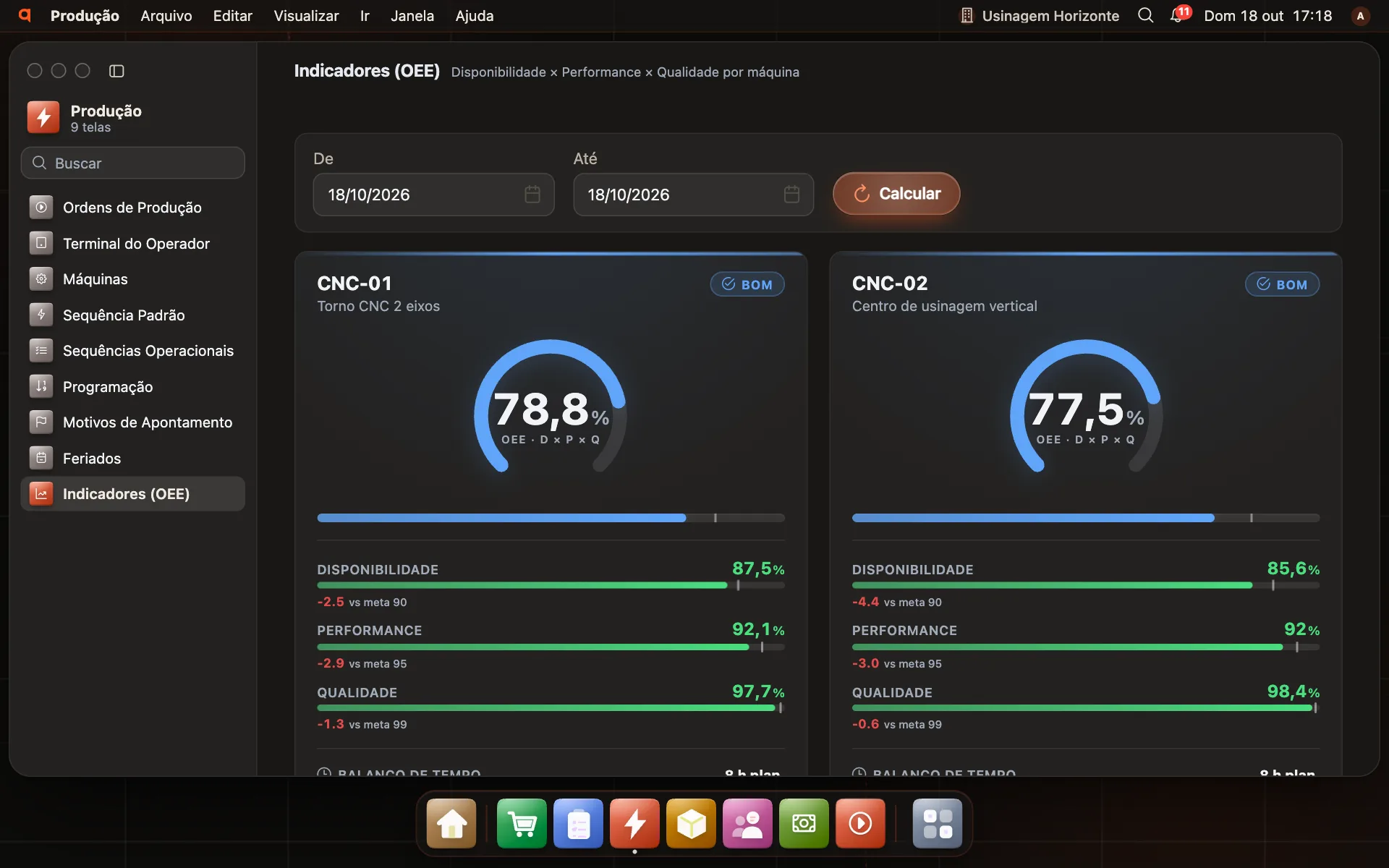
Task: Click CNC-01 OEE progress bar
Action: tap(551, 518)
